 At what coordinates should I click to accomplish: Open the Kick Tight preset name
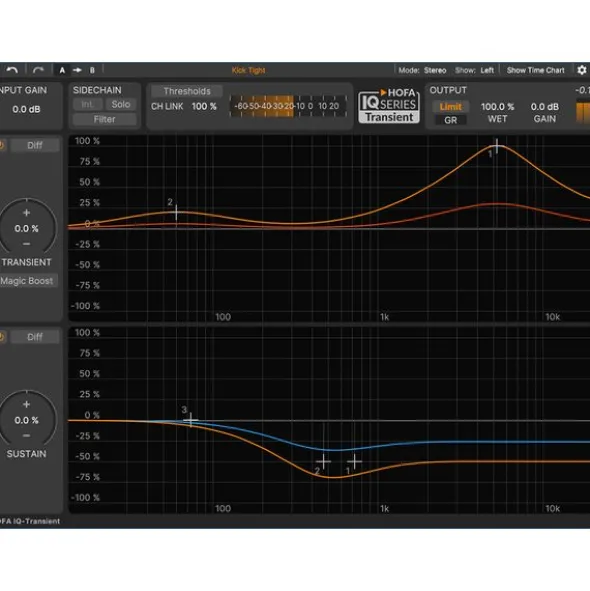[248, 70]
